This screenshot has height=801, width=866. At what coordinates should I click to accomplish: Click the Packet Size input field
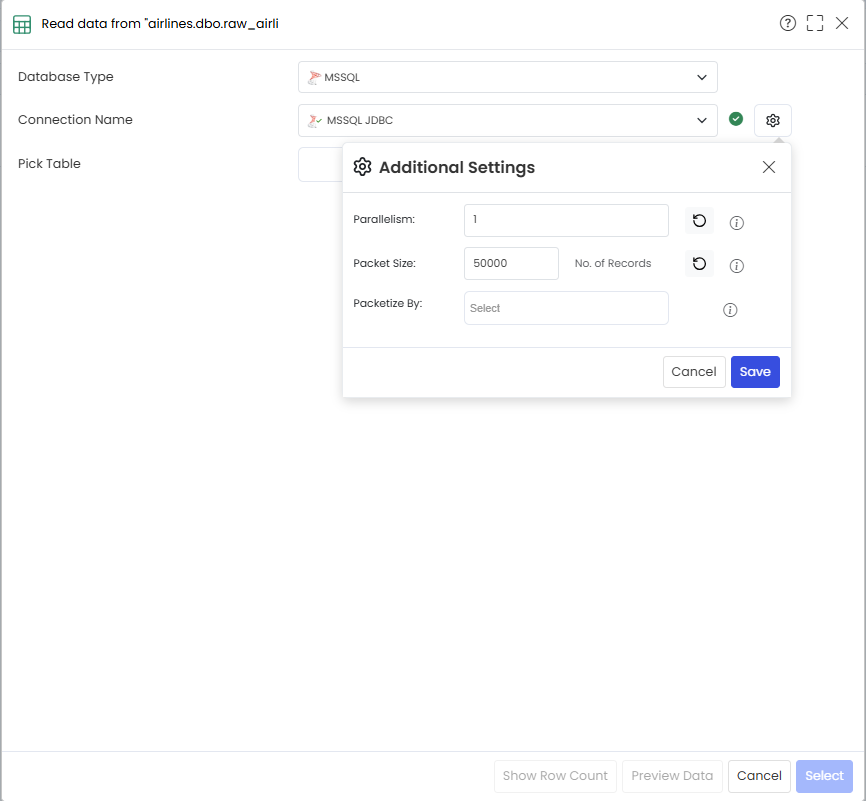tap(511, 264)
